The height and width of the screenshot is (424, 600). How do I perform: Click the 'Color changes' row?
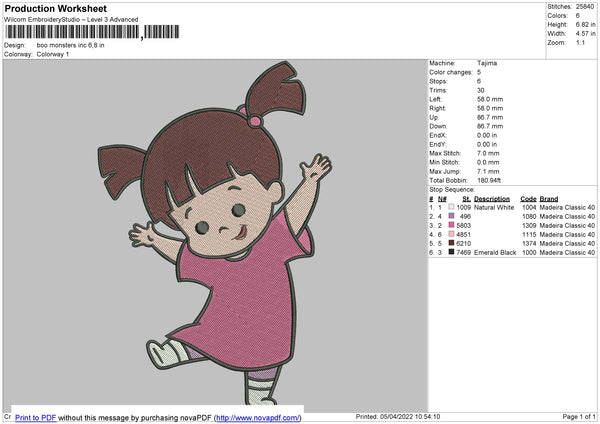coord(455,72)
